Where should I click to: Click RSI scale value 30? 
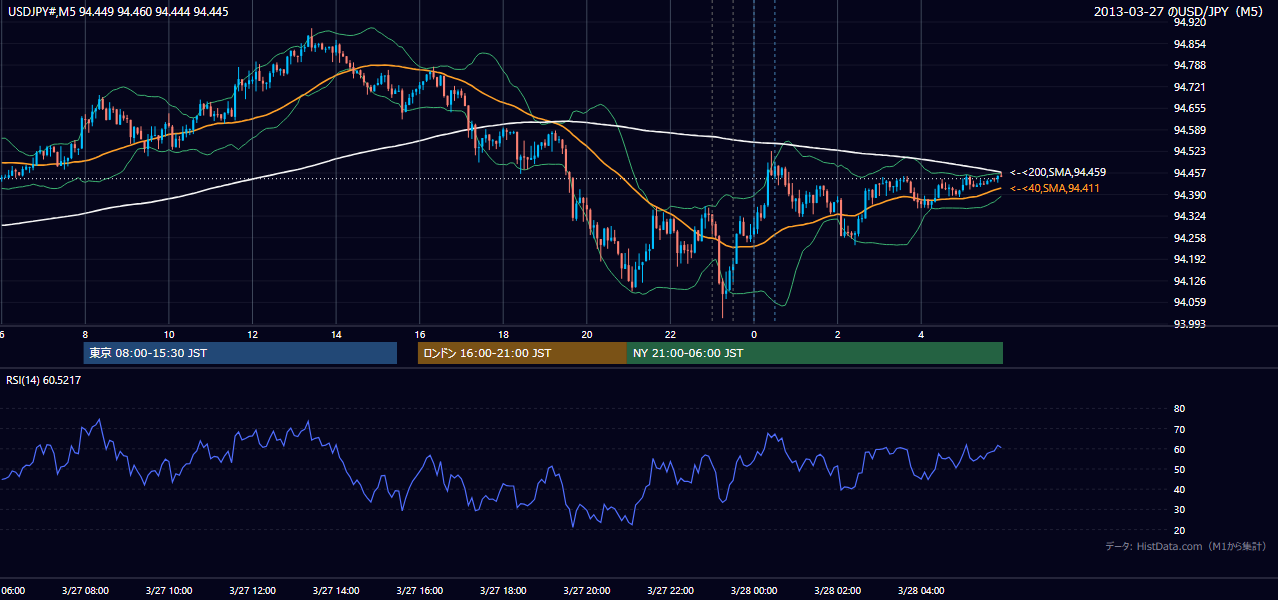[x=1179, y=510]
